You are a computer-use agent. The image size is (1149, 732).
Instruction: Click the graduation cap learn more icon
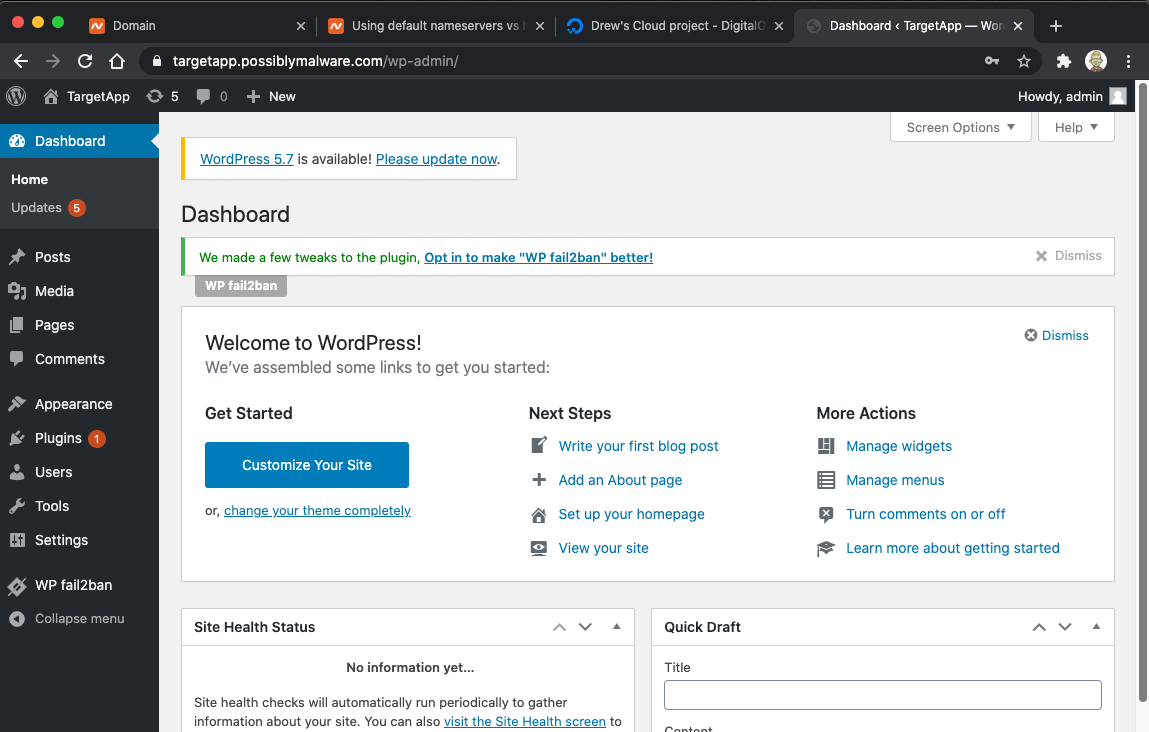coord(826,548)
